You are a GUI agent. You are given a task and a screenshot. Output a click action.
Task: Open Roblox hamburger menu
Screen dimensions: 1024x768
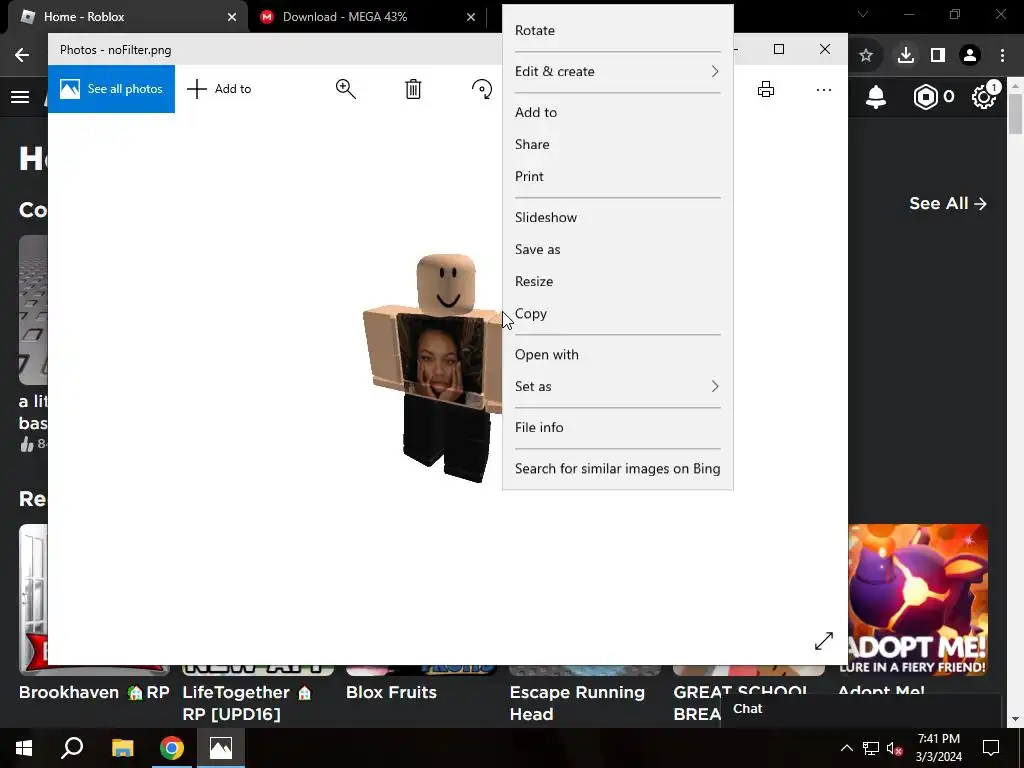[20, 97]
